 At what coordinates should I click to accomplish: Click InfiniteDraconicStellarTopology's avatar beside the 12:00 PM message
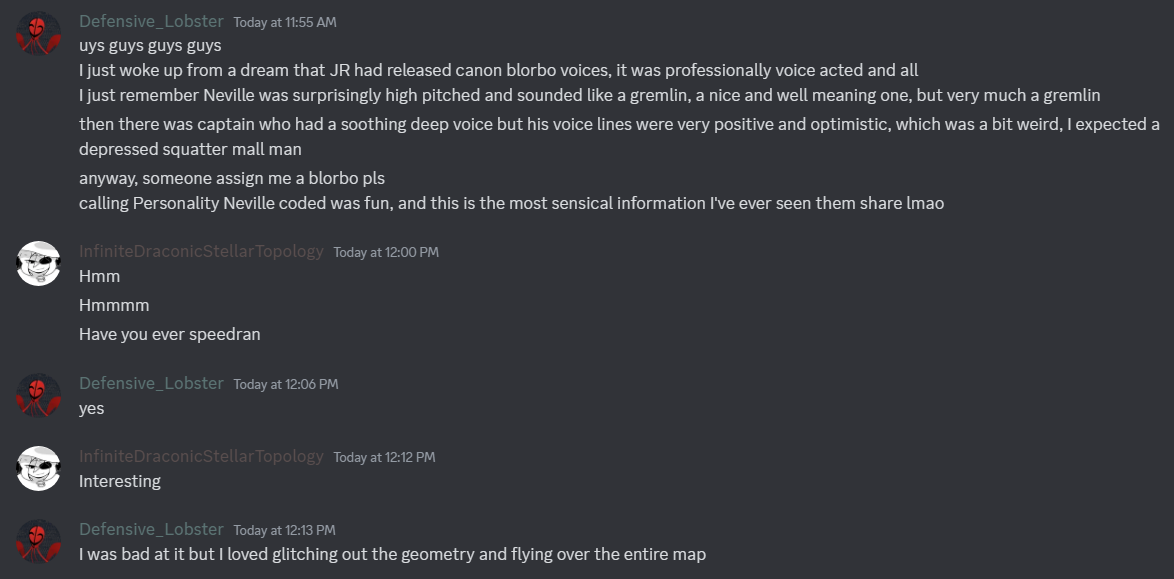coord(39,264)
